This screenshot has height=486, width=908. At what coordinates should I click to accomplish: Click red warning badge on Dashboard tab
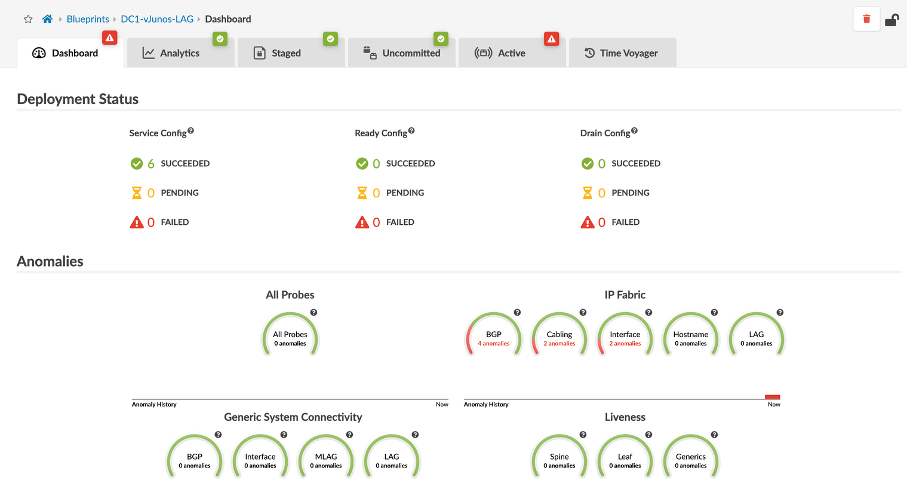(x=110, y=38)
